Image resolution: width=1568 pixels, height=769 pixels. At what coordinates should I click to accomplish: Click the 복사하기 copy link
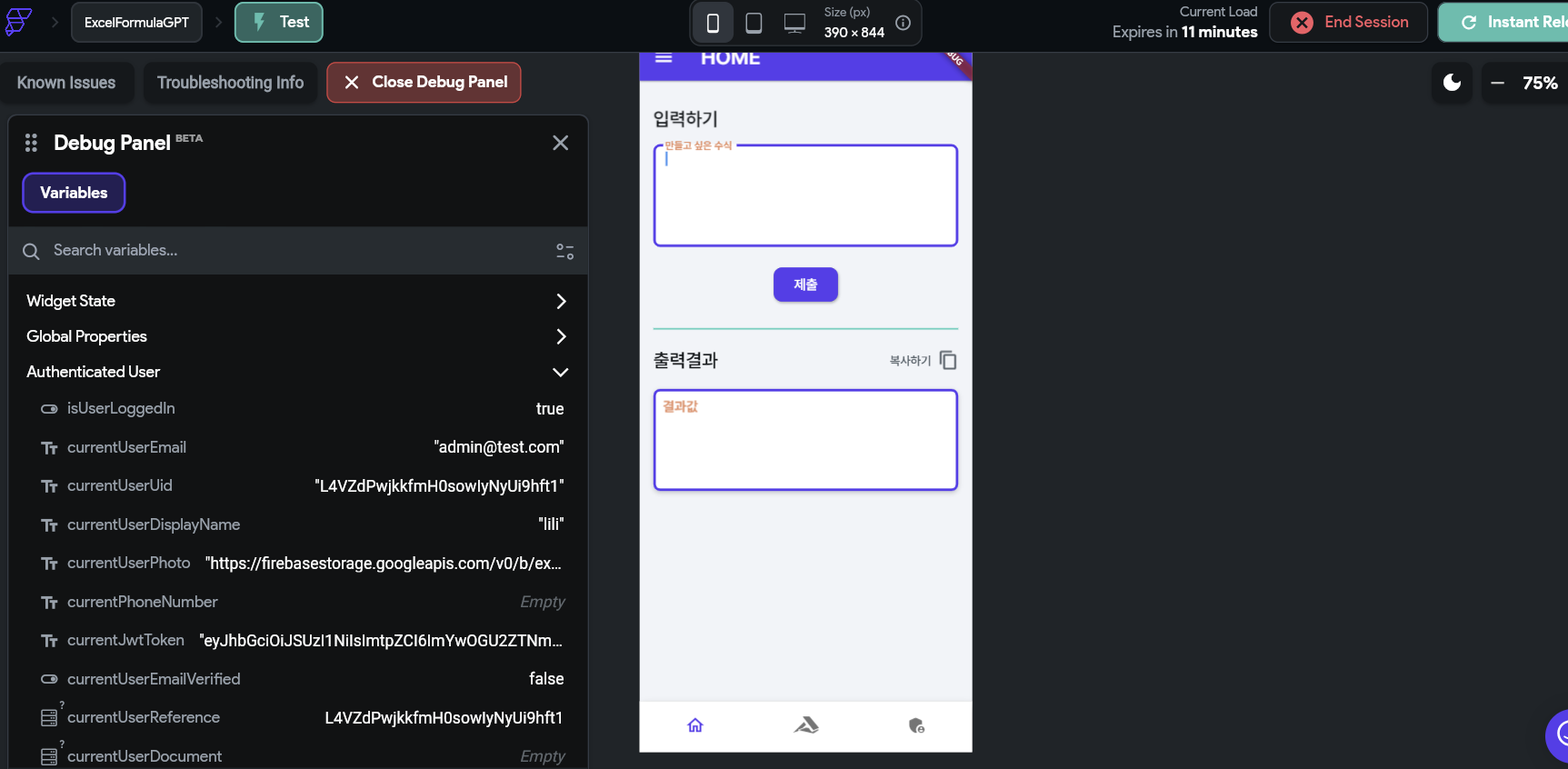coord(910,361)
